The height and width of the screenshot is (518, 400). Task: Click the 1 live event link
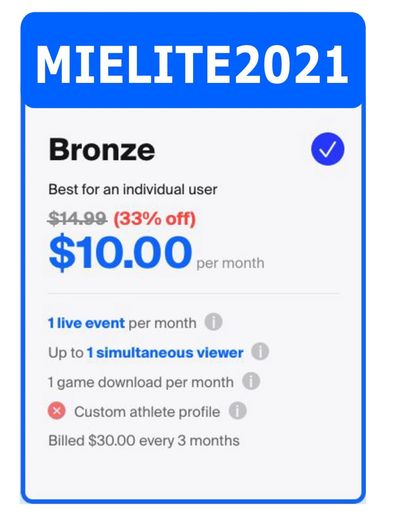[x=86, y=323]
